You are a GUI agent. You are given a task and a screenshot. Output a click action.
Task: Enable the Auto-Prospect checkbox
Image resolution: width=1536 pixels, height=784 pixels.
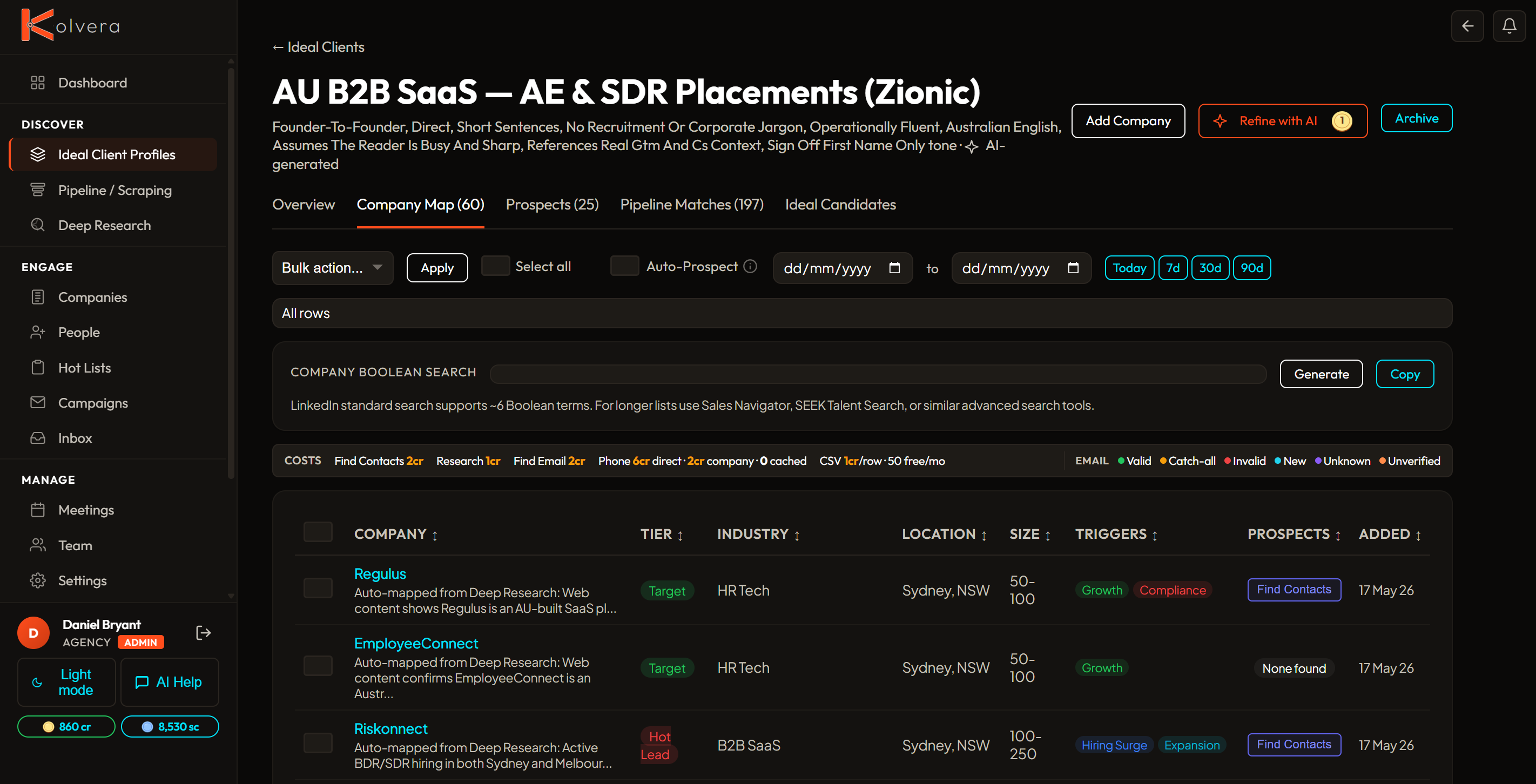(624, 266)
